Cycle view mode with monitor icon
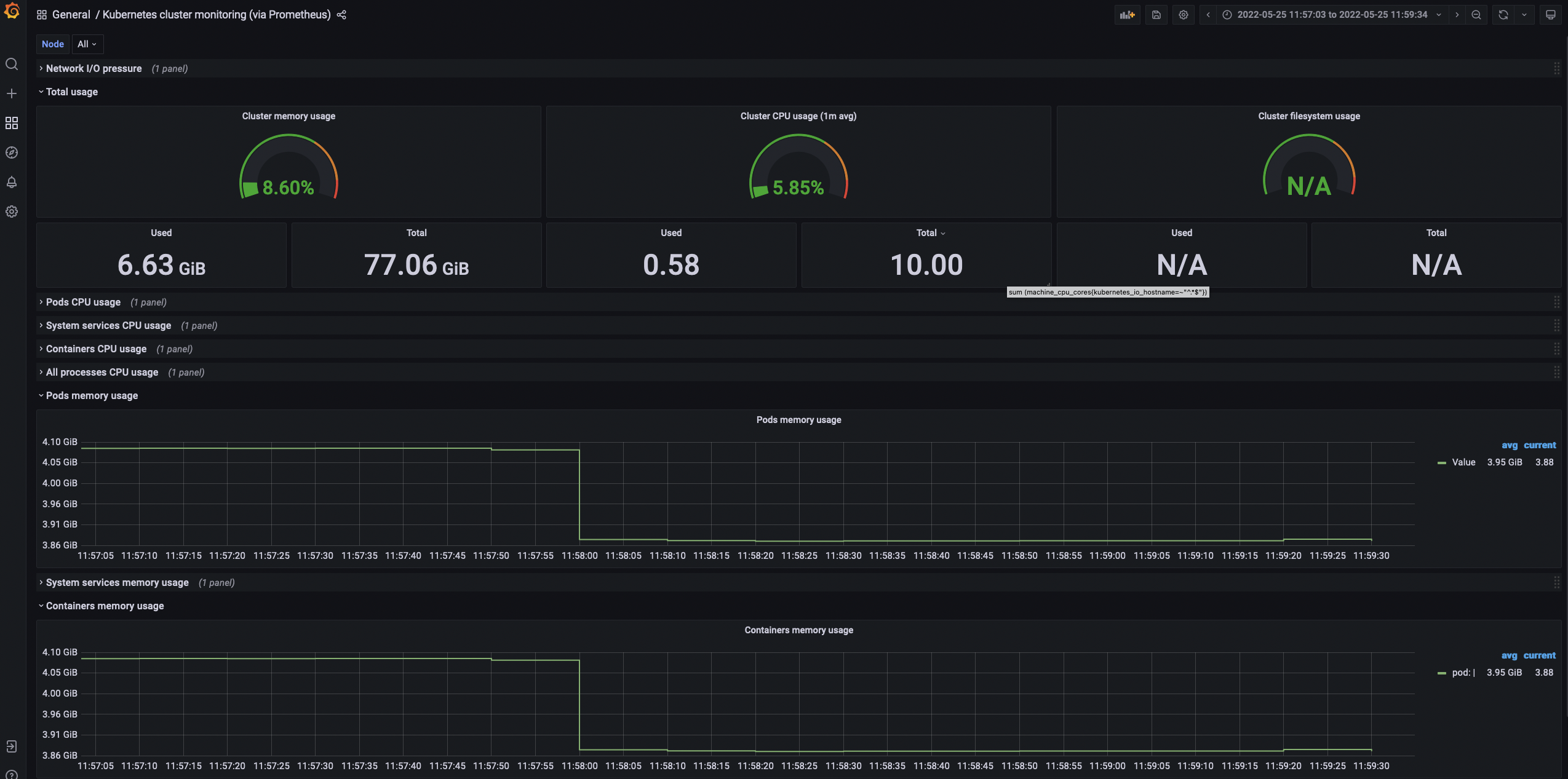 click(x=1550, y=15)
